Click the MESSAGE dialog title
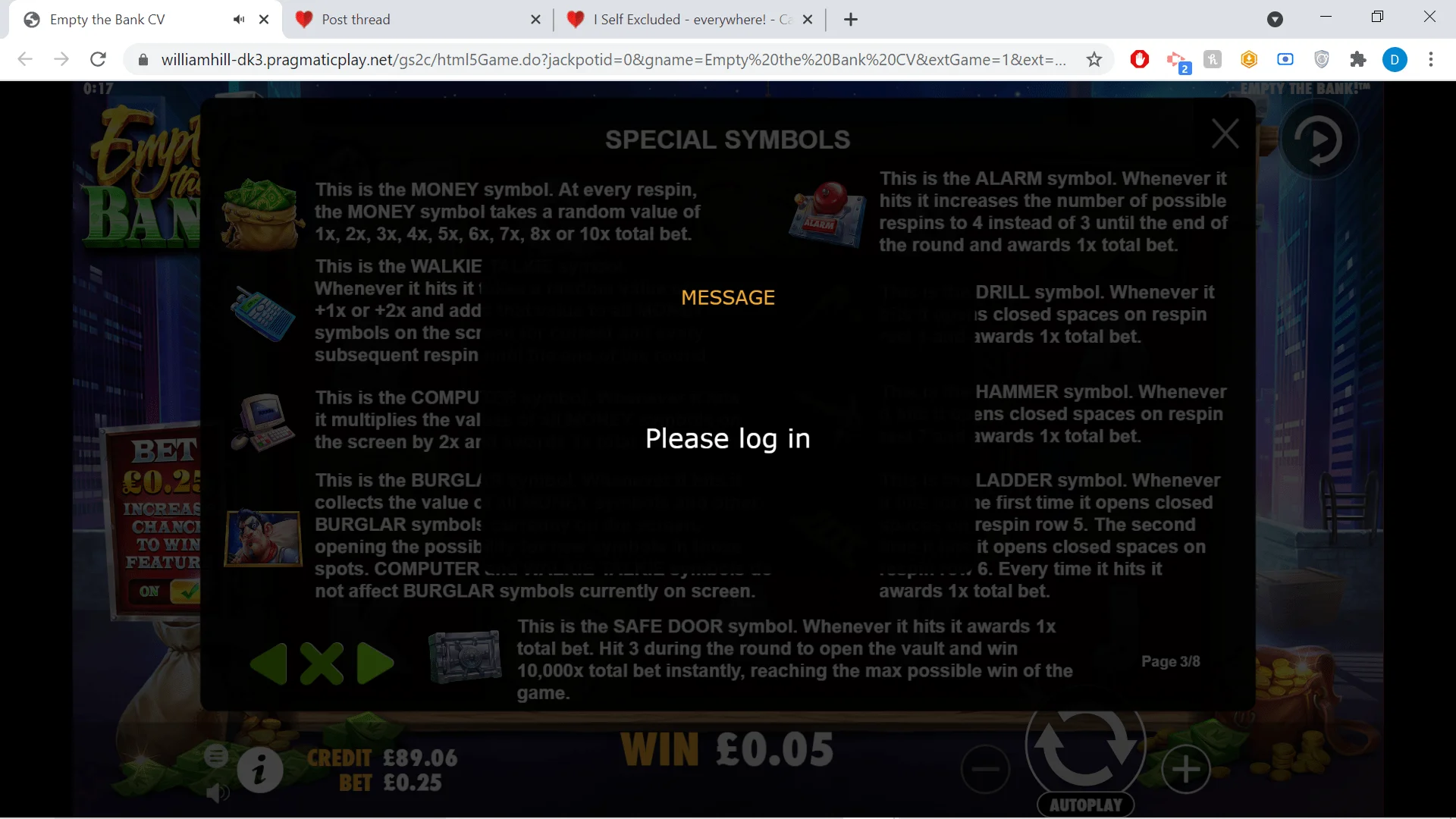 click(x=728, y=297)
